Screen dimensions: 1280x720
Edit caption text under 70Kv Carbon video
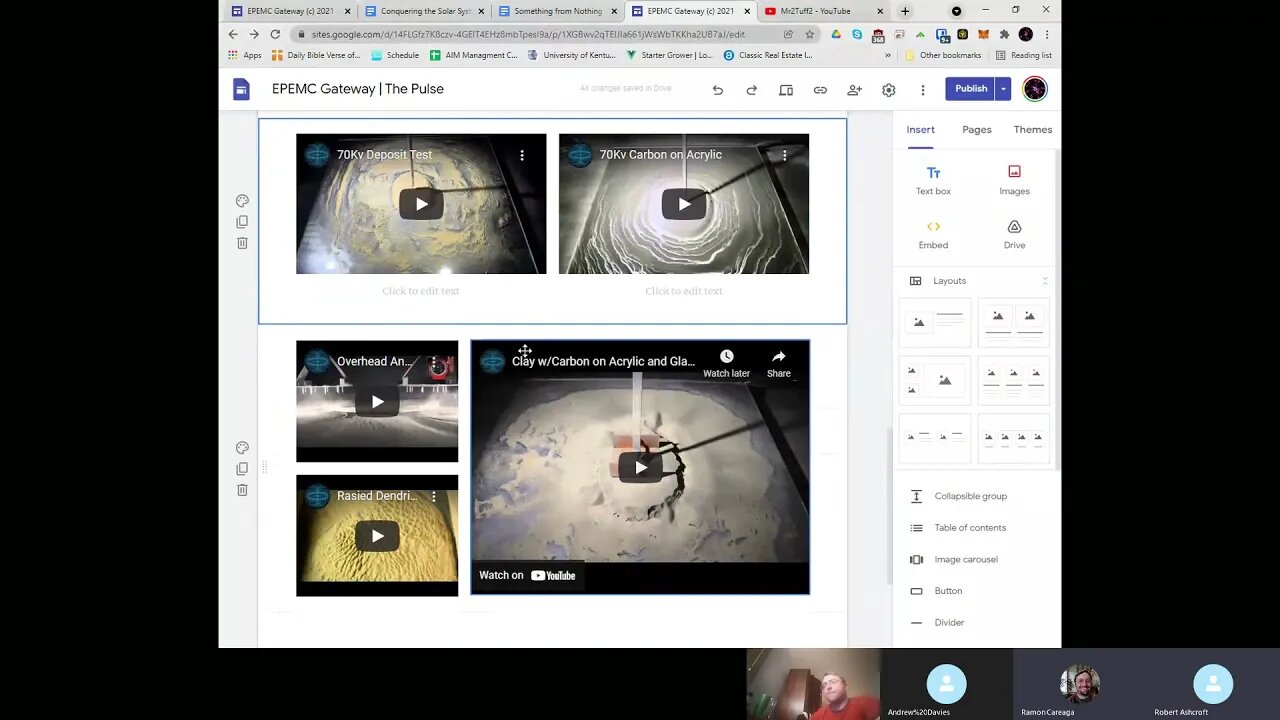click(x=684, y=291)
